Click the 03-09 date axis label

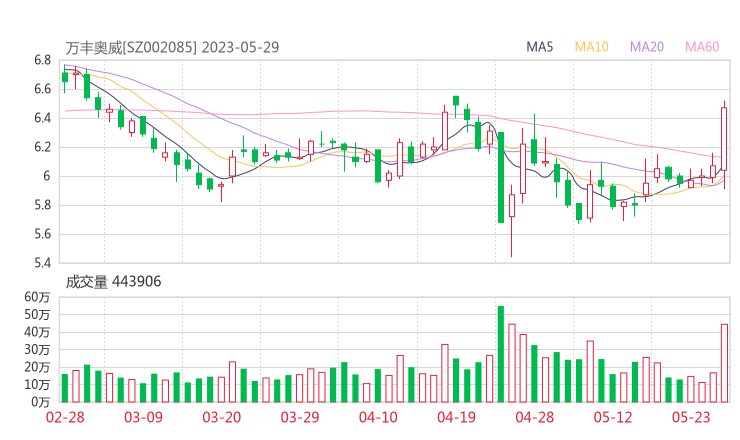point(143,417)
